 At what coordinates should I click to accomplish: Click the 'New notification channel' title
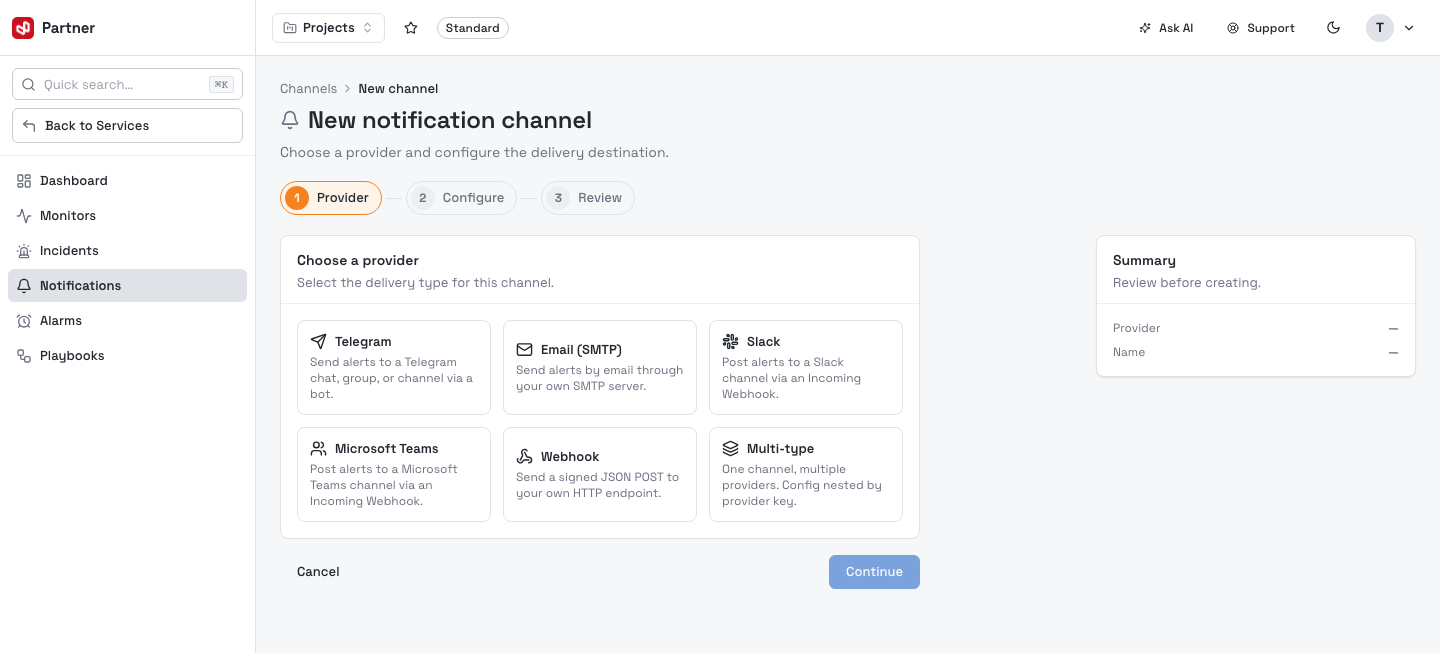click(x=450, y=121)
